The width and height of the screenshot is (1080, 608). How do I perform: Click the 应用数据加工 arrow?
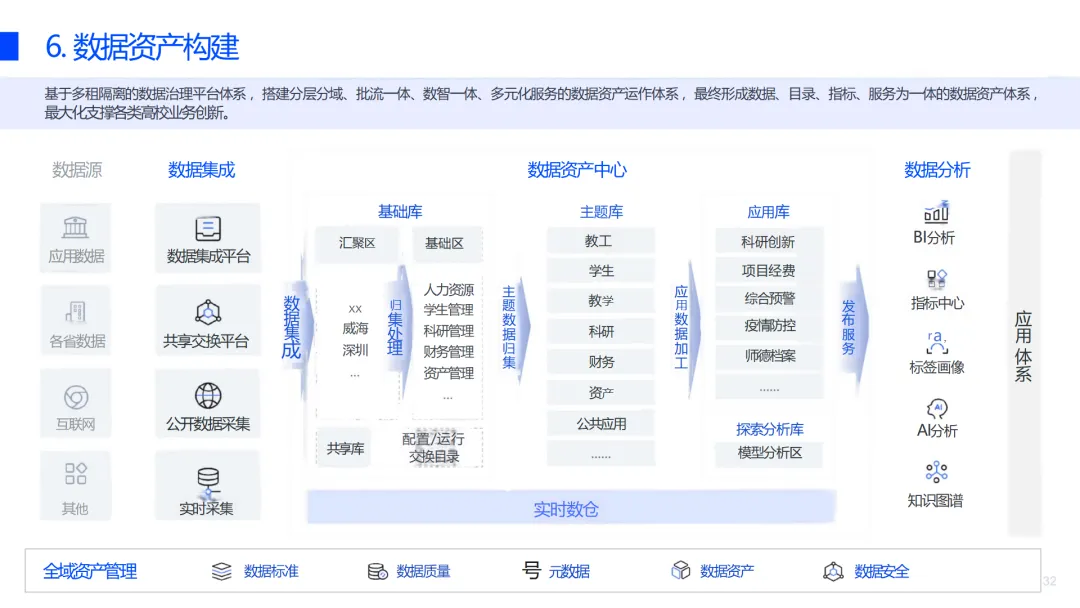coord(686,328)
